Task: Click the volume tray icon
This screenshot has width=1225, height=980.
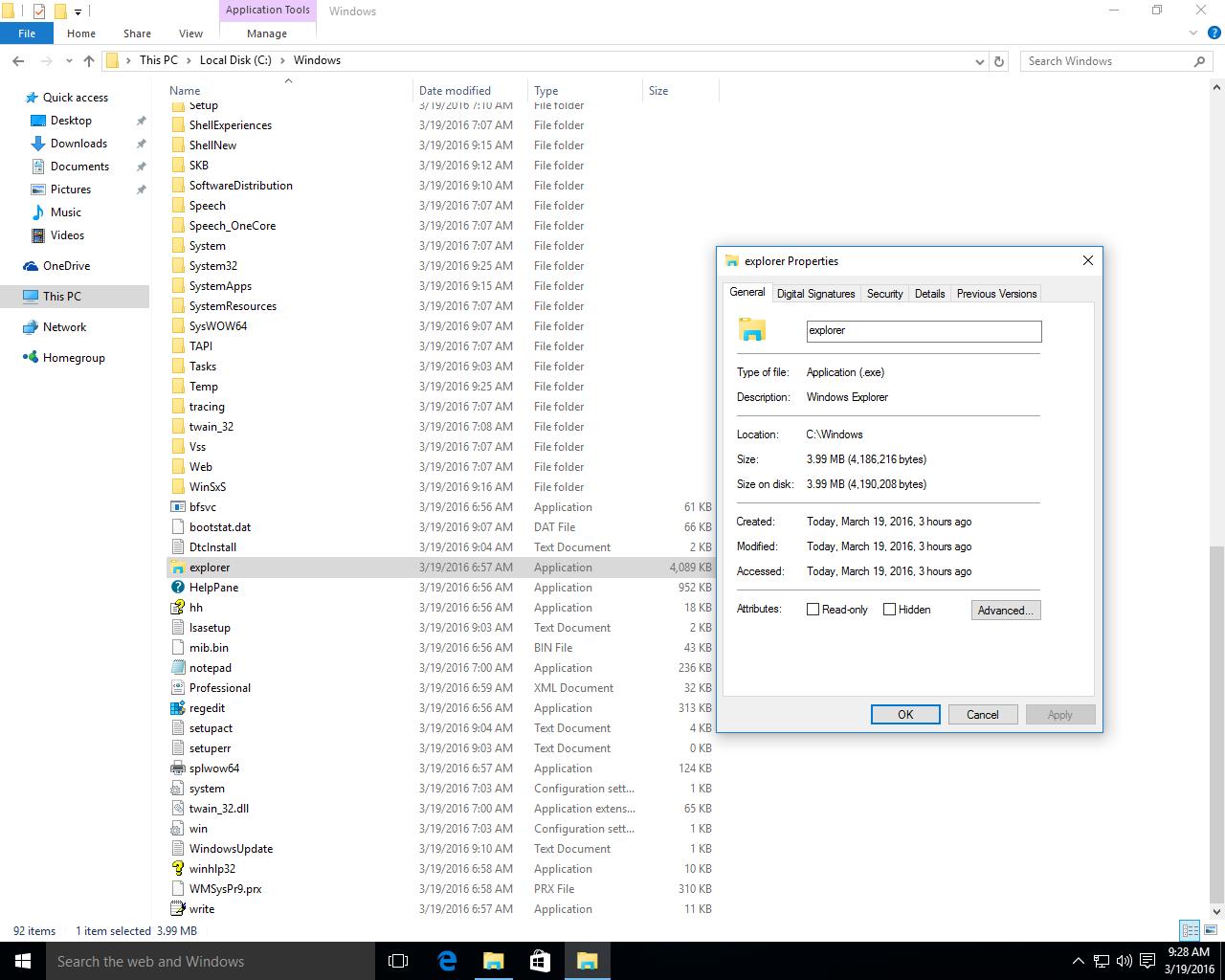Action: click(x=1124, y=961)
